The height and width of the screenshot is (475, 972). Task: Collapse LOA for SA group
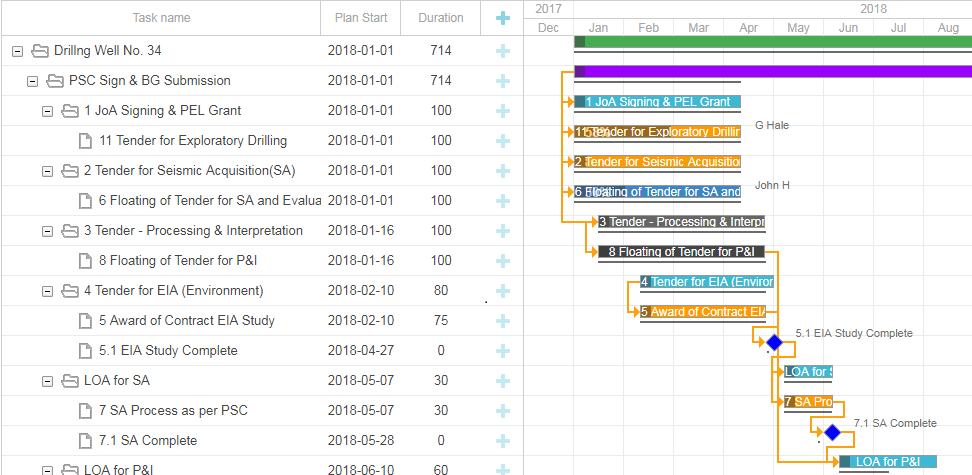tap(47, 381)
